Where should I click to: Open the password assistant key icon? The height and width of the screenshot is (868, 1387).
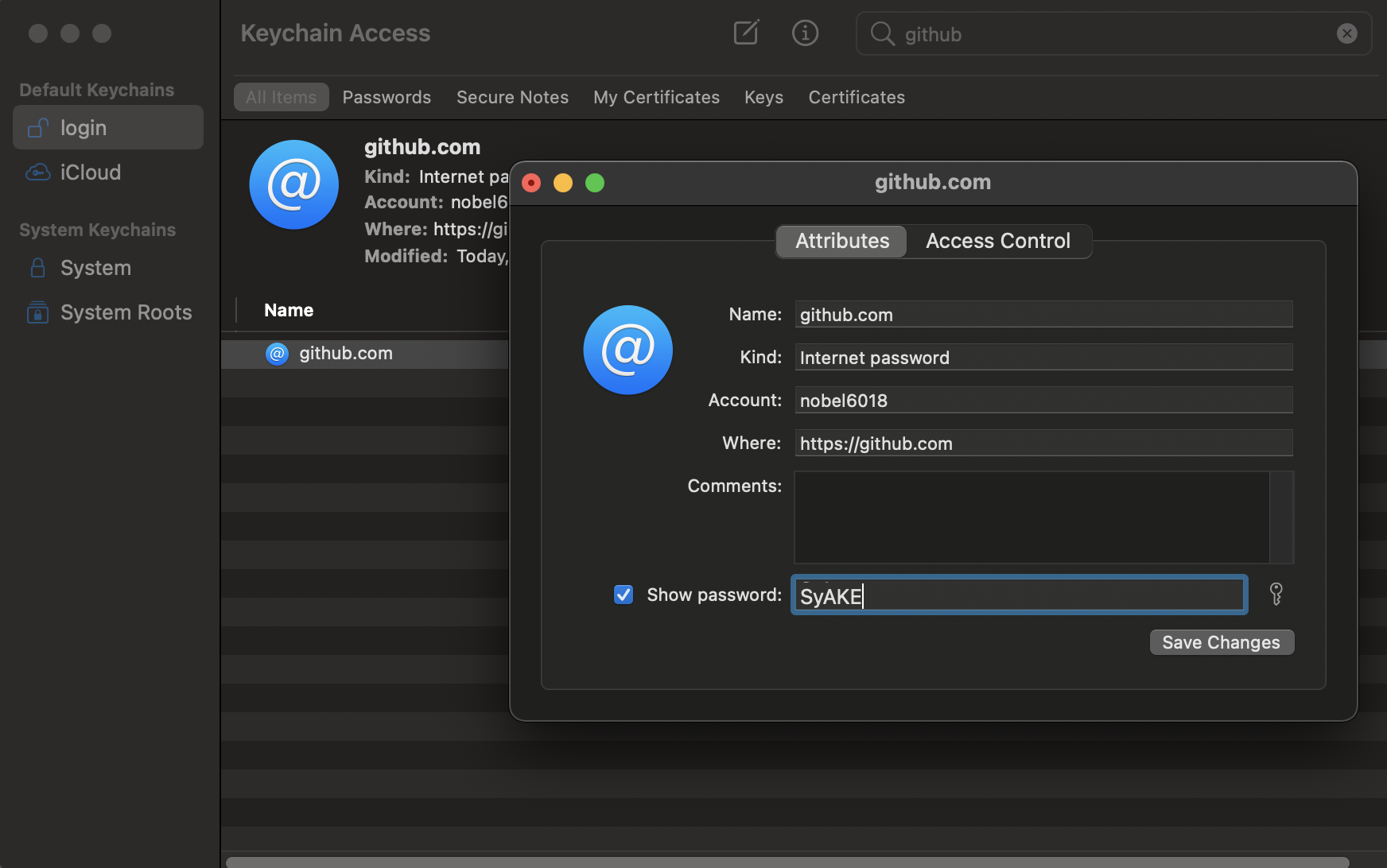pyautogui.click(x=1276, y=594)
